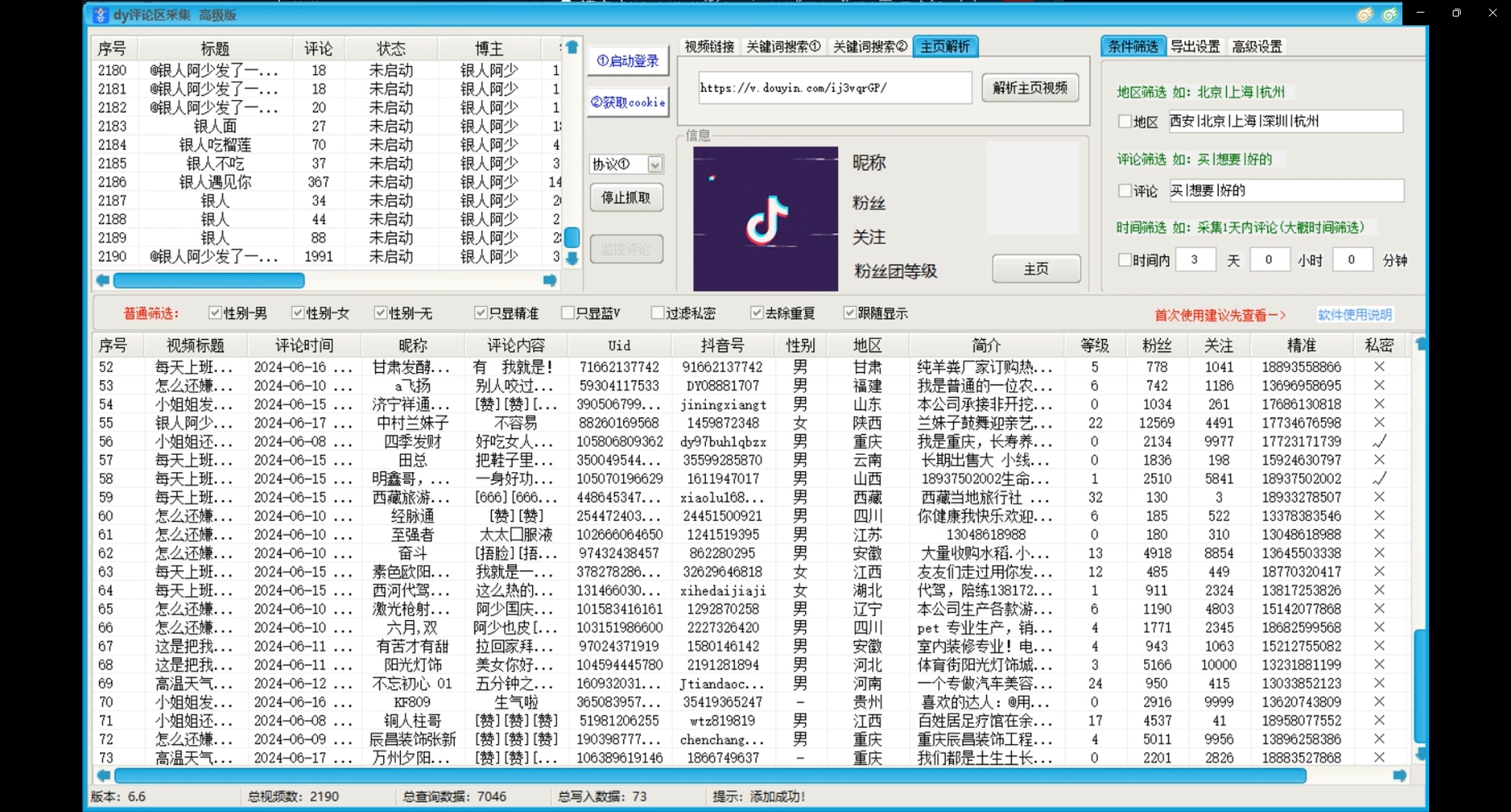1511x812 pixels.
Task: Open the 协议① protocol dropdown
Action: [655, 164]
